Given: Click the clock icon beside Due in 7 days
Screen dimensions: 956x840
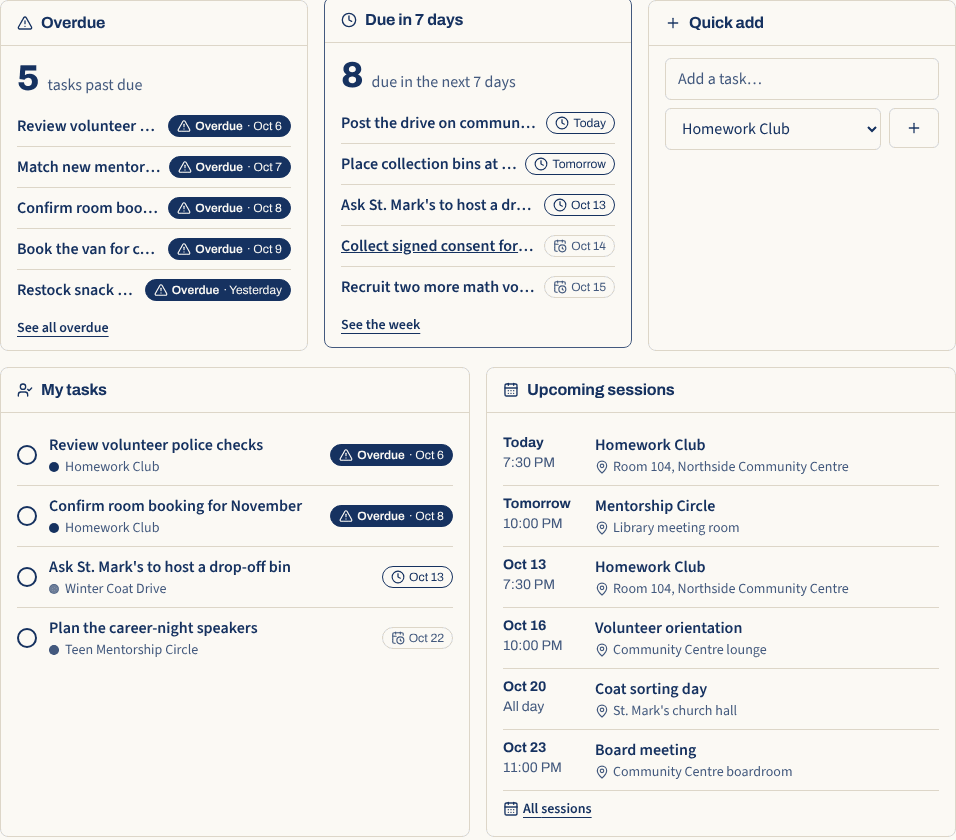Looking at the screenshot, I should 349,20.
